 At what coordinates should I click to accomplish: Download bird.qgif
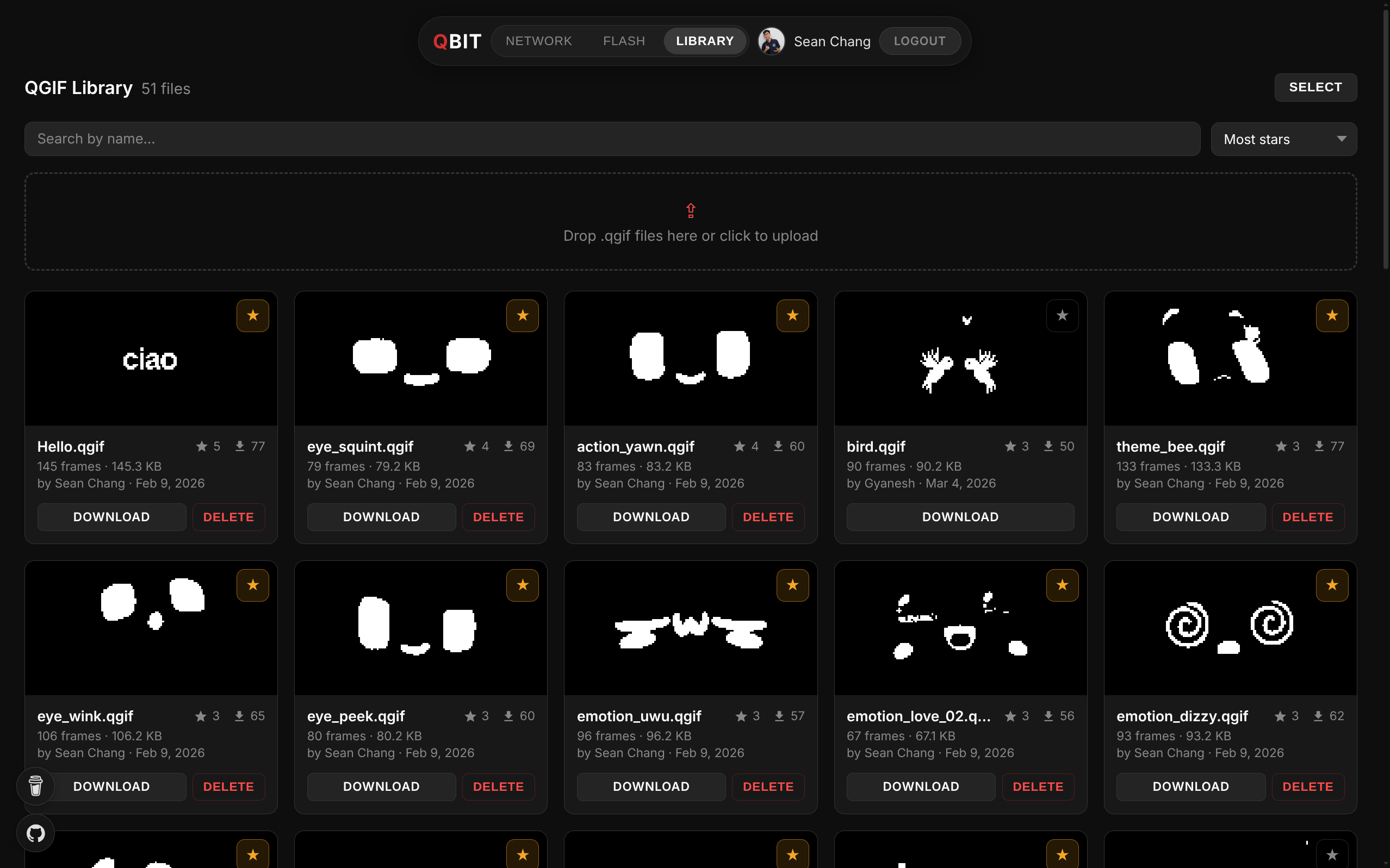pyautogui.click(x=960, y=517)
